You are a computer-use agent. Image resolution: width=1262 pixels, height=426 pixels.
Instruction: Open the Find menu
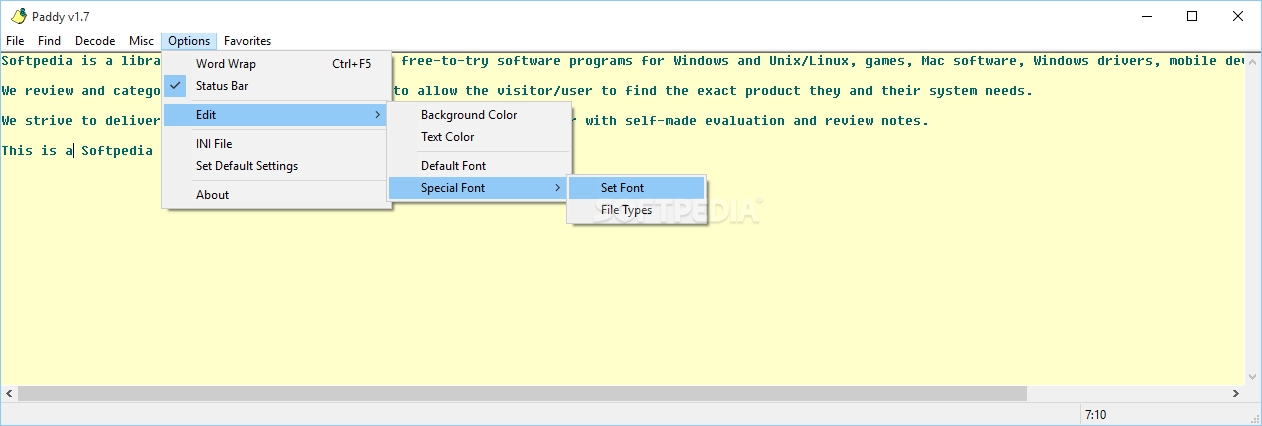pos(49,41)
